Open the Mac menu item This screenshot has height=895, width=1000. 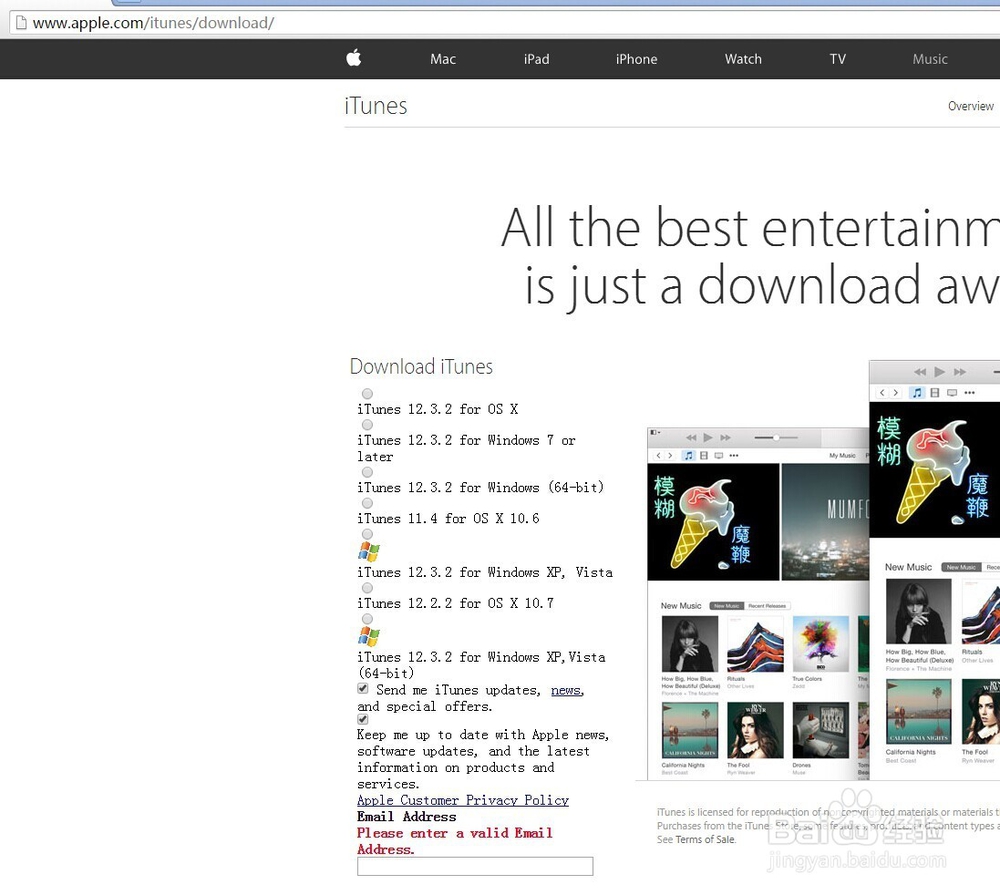click(x=443, y=59)
